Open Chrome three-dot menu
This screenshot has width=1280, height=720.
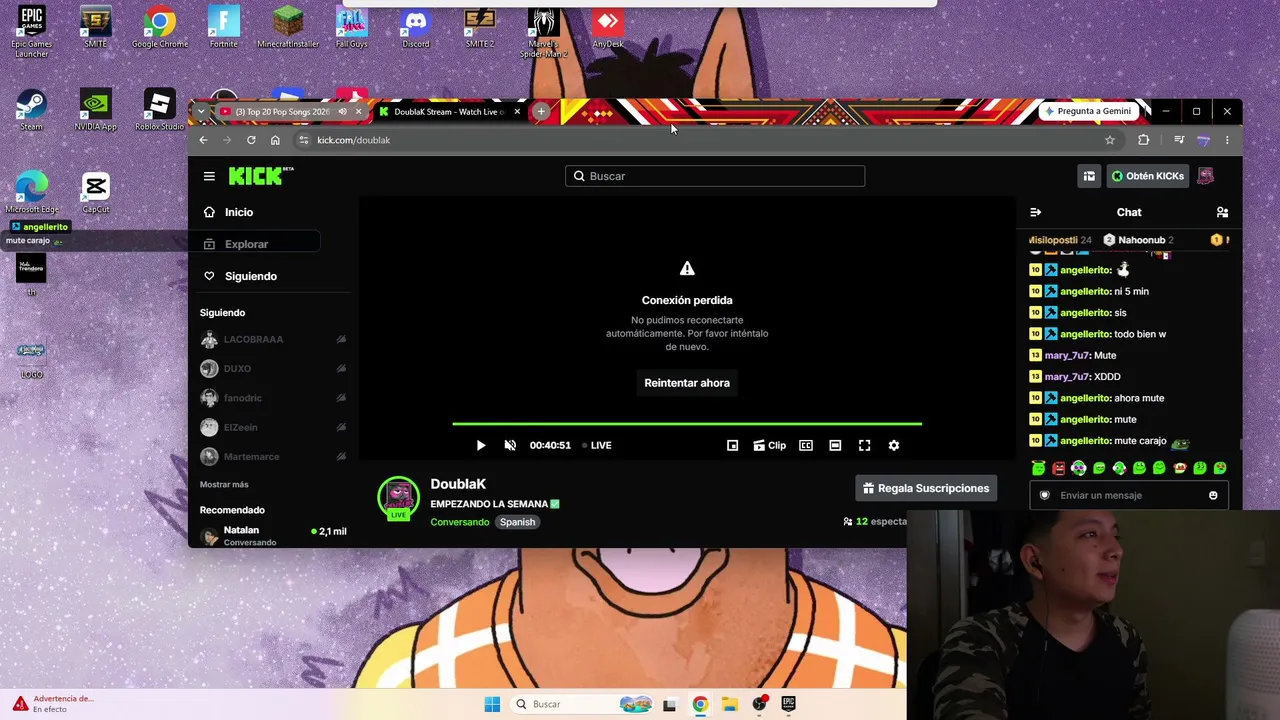[1227, 140]
